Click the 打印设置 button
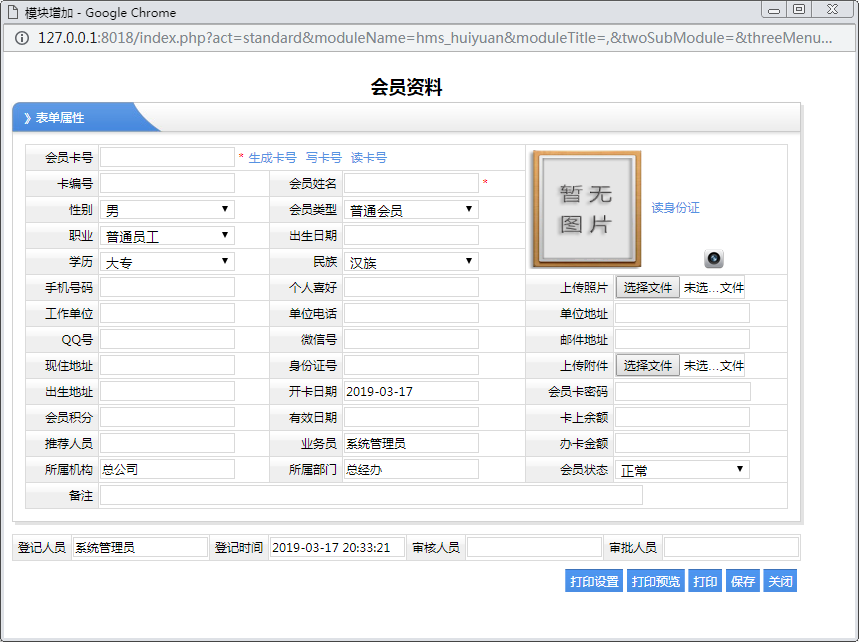The height and width of the screenshot is (642, 859). click(594, 582)
